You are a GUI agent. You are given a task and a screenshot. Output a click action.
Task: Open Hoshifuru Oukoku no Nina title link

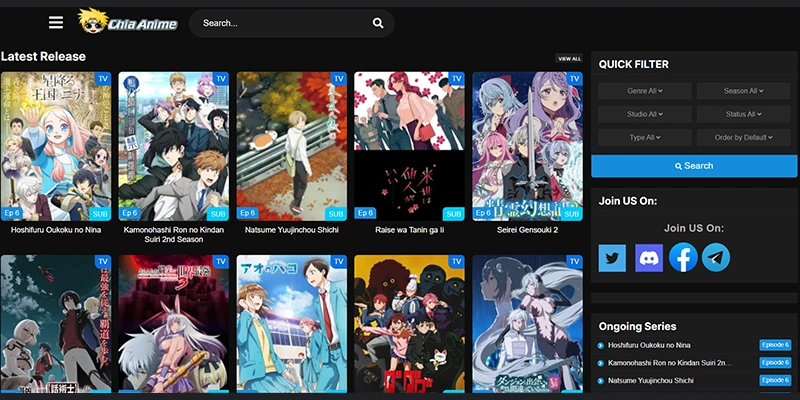pos(56,230)
